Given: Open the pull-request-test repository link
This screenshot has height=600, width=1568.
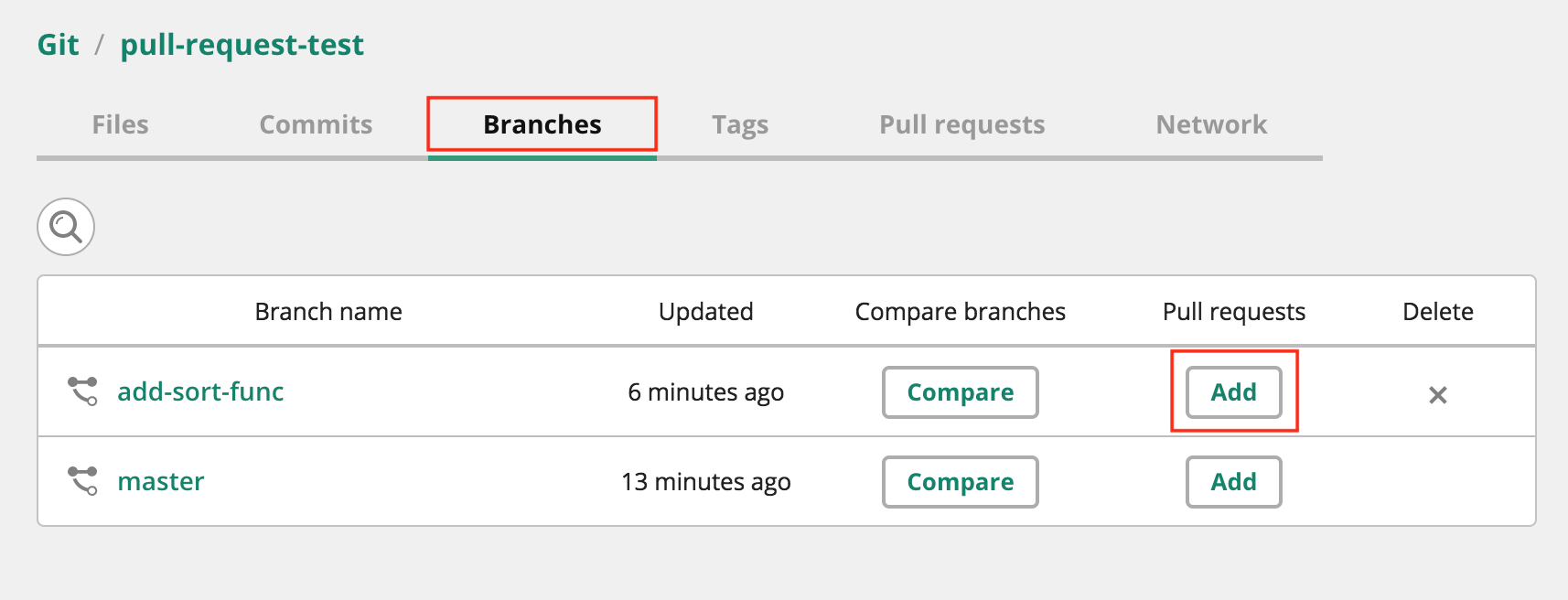Looking at the screenshot, I should click(x=242, y=45).
